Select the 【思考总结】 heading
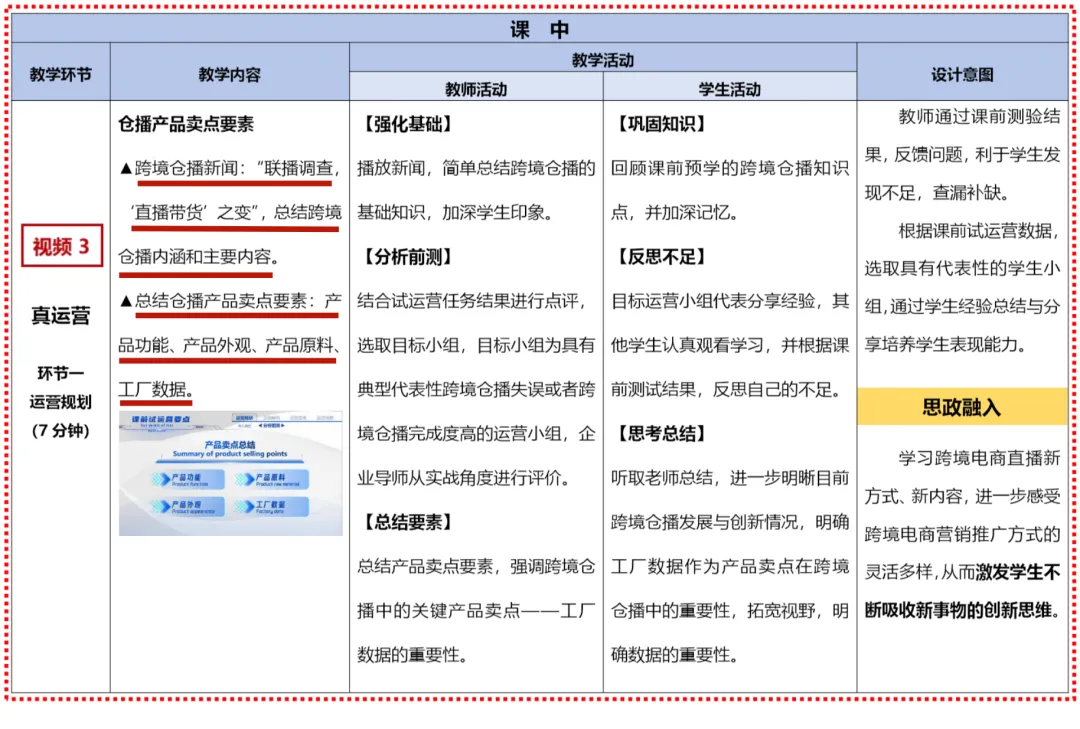This screenshot has height=729, width=1080. (x=661, y=433)
